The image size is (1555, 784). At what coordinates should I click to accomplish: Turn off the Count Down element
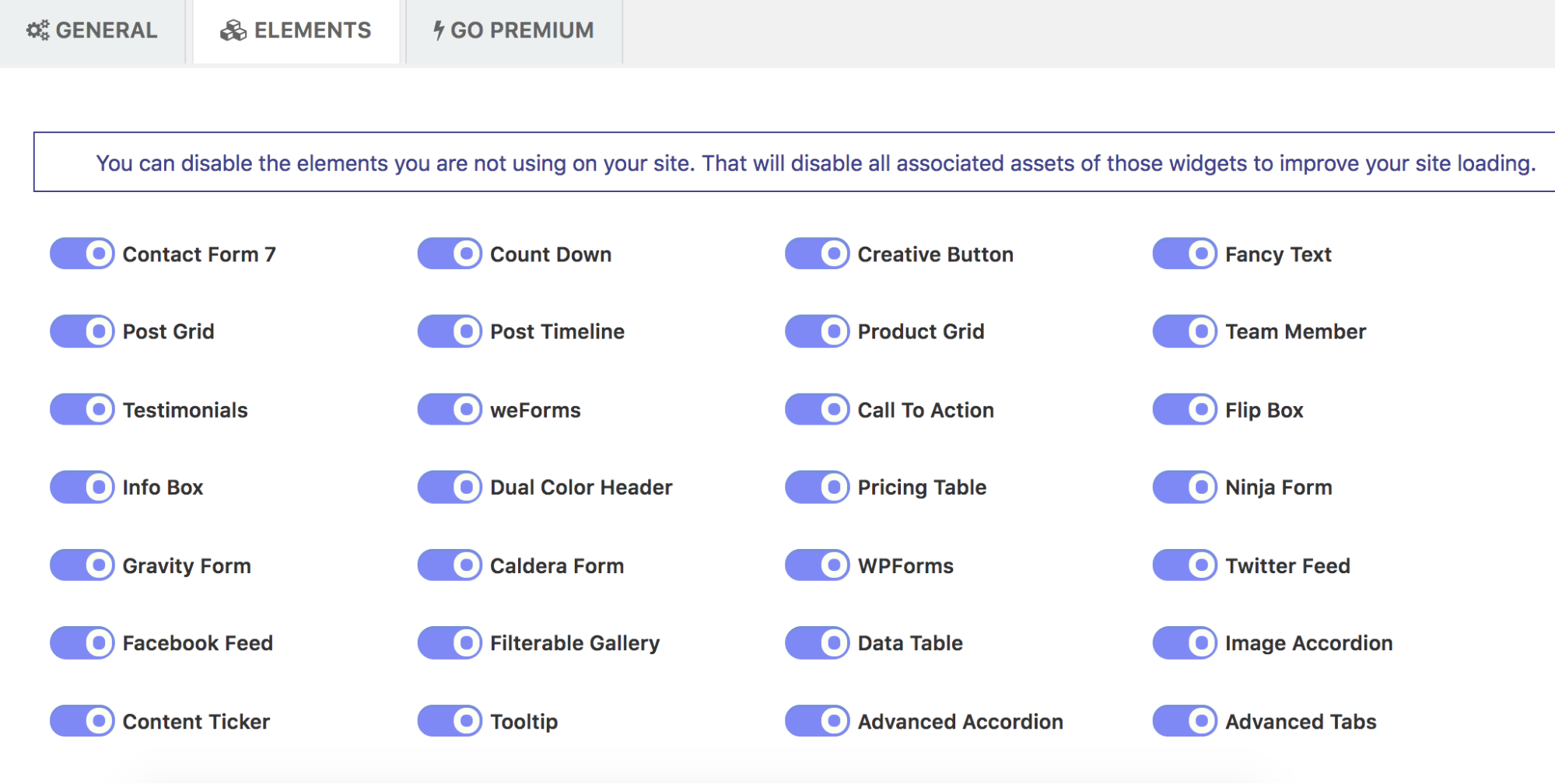tap(450, 254)
